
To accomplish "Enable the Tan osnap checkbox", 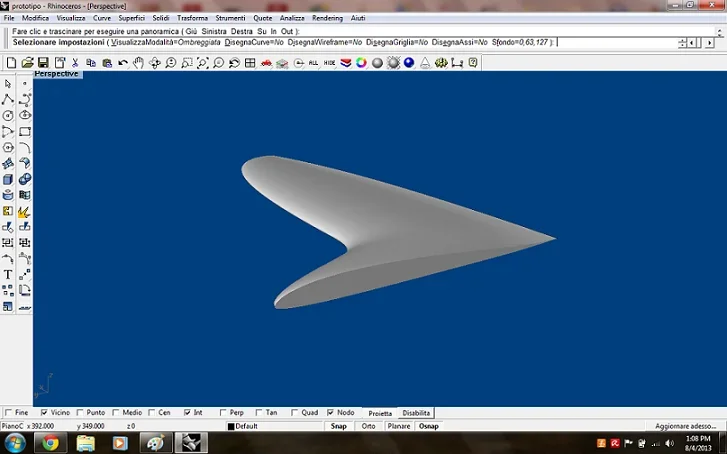I will coord(259,412).
